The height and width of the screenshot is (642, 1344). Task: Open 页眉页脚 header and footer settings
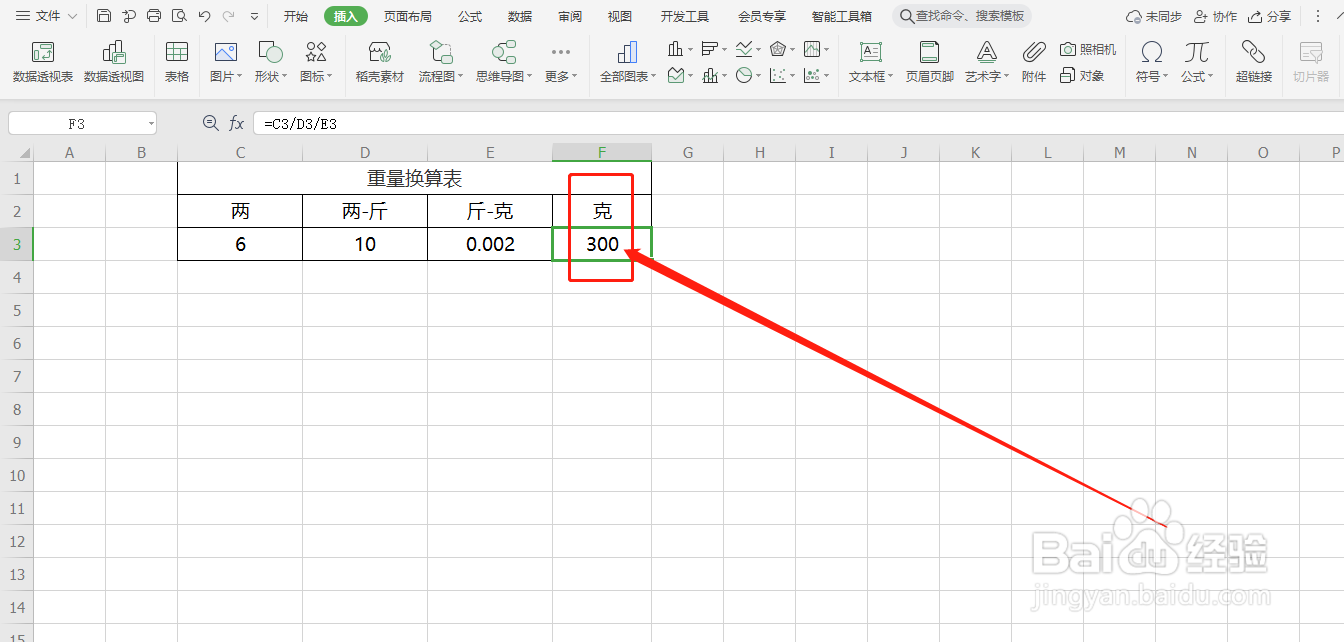pyautogui.click(x=929, y=60)
